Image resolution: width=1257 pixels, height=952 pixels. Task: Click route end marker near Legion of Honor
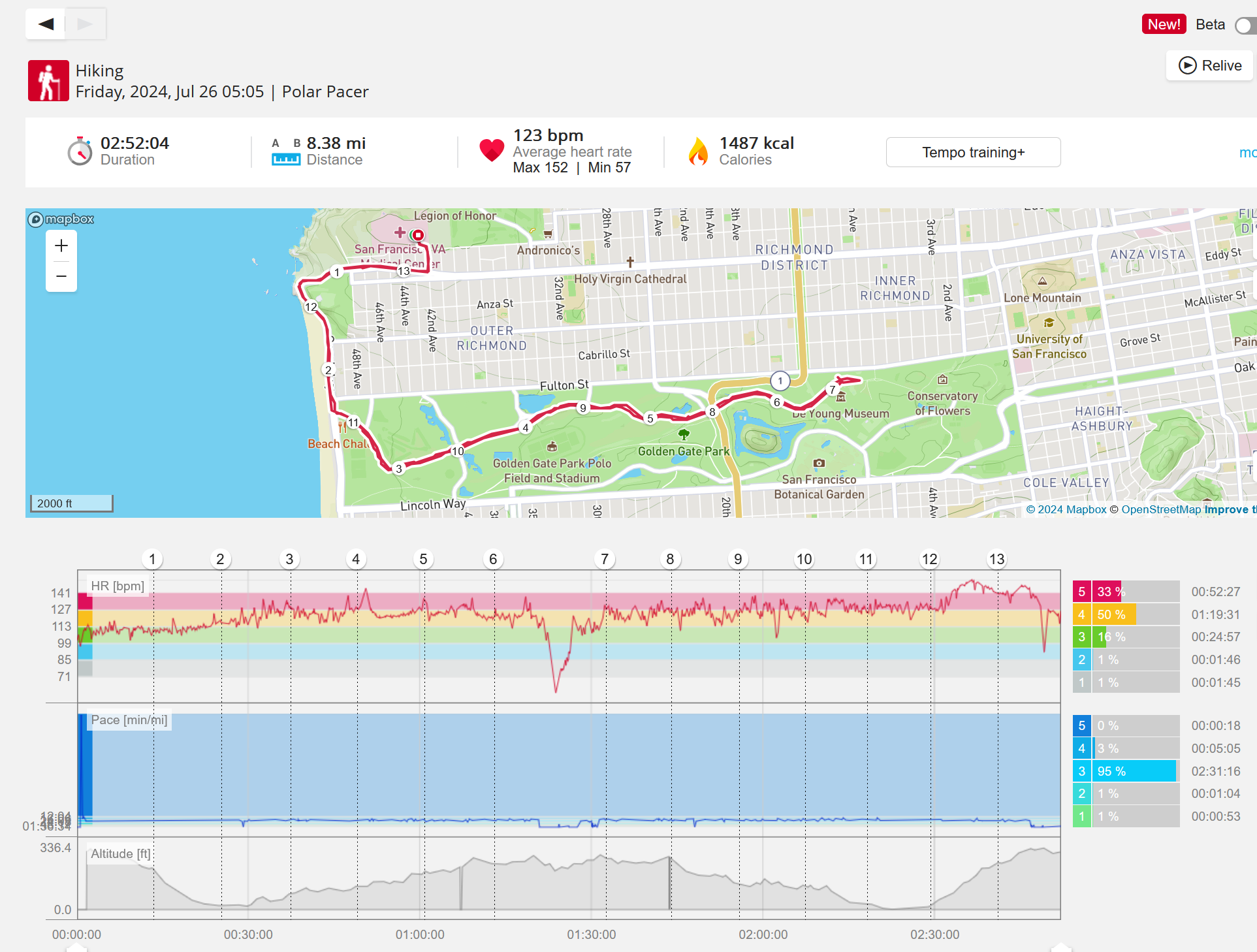coord(418,235)
